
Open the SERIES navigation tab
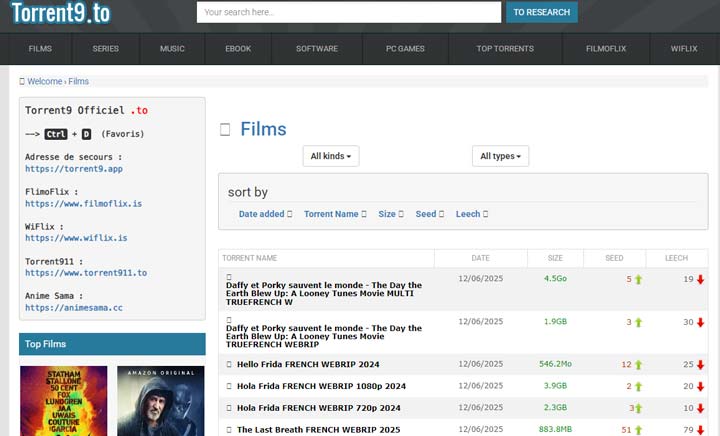click(106, 49)
